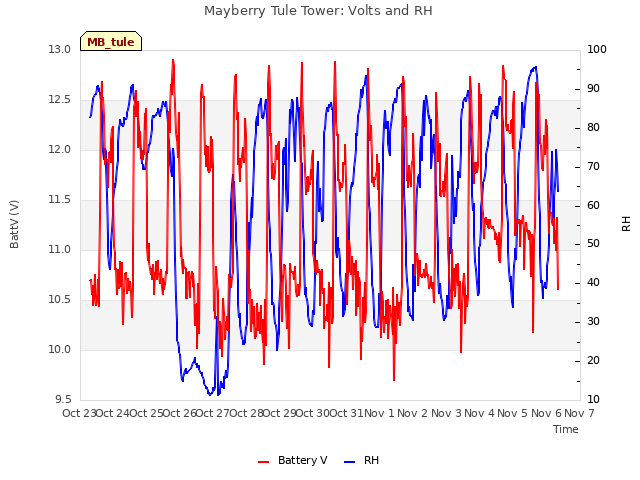Click the 10.5 voltage tick label
Image resolution: width=640 pixels, height=480 pixels.
tap(59, 300)
